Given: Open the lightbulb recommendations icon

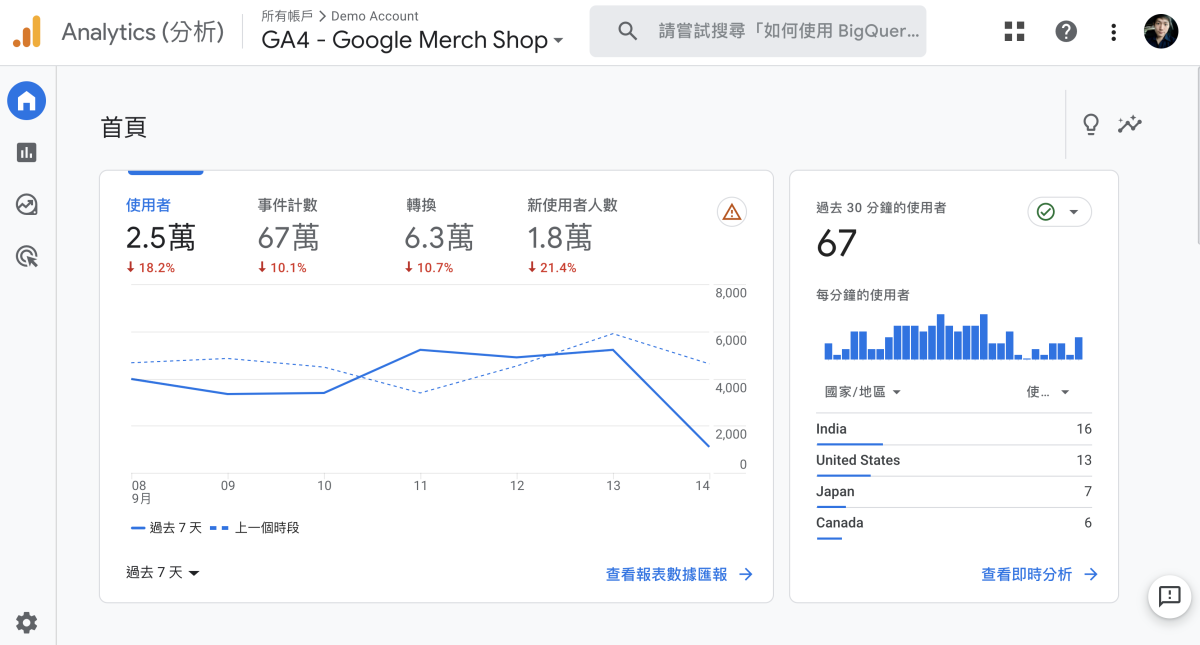Looking at the screenshot, I should point(1091,125).
